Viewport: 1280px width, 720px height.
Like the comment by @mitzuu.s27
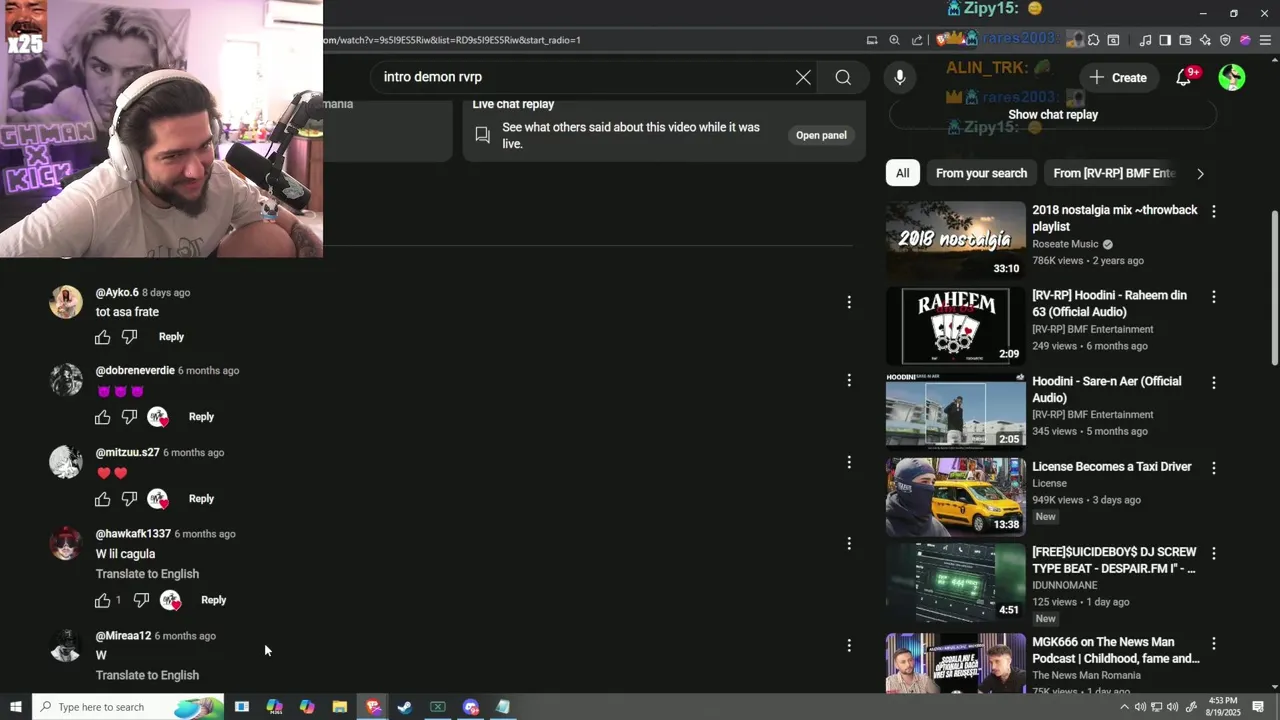(x=103, y=499)
